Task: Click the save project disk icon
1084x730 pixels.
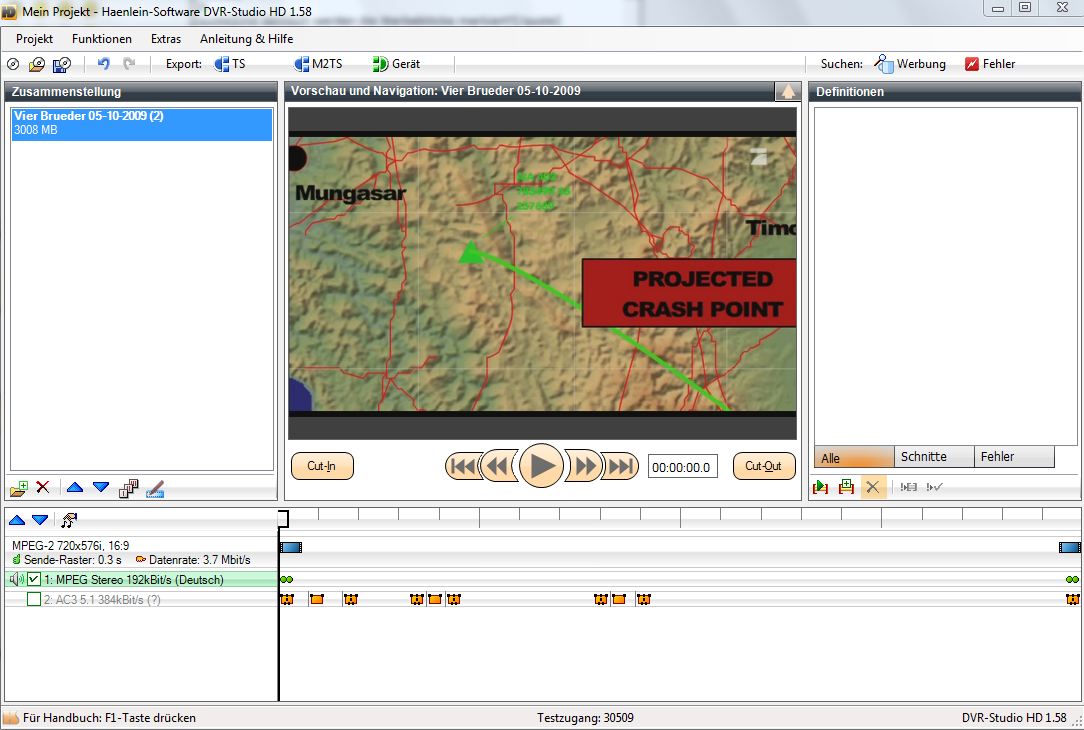Action: pyautogui.click(x=61, y=64)
